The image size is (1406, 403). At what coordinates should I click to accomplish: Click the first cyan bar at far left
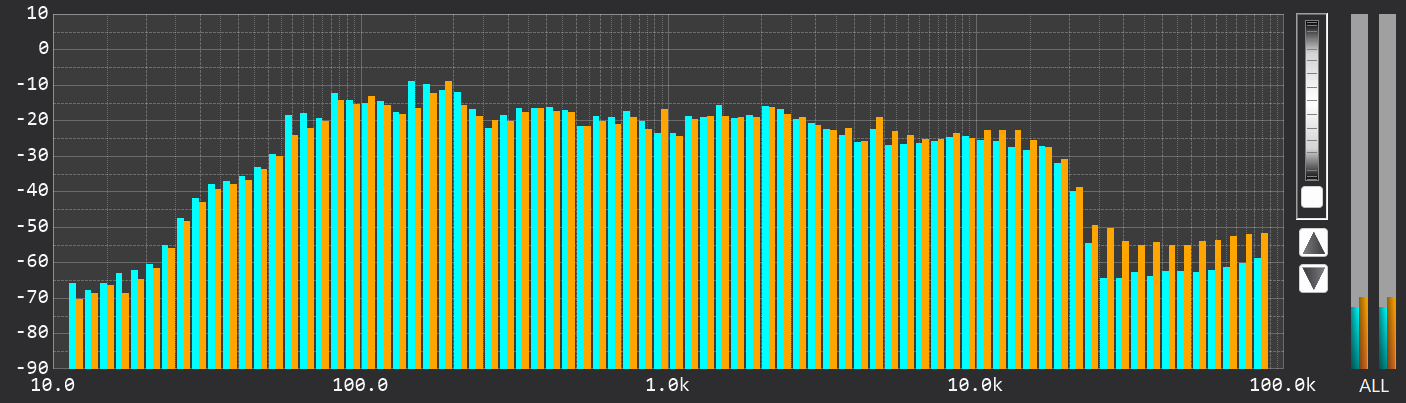pos(72,325)
